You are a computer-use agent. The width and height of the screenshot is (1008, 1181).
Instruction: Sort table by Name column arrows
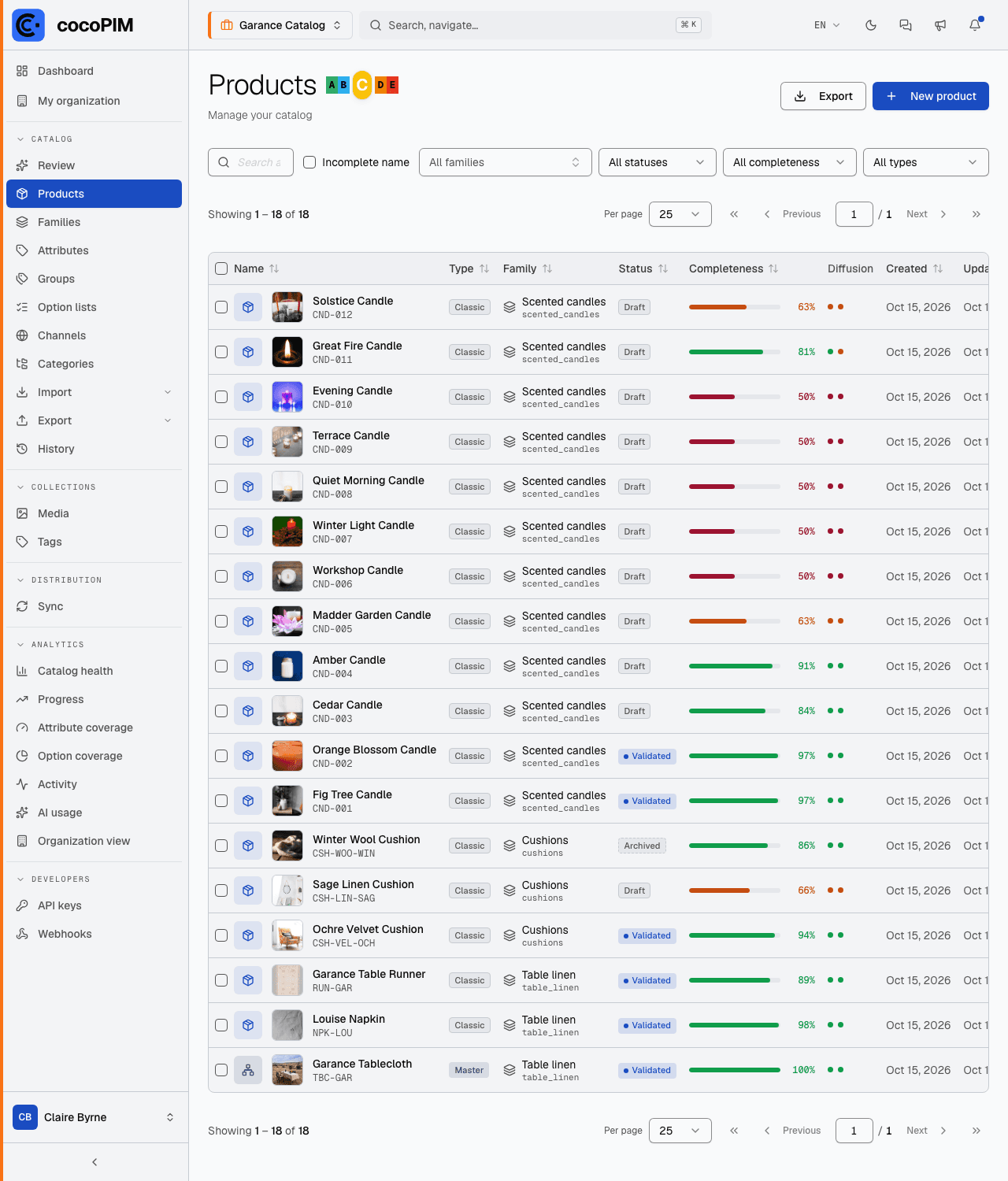pos(274,268)
